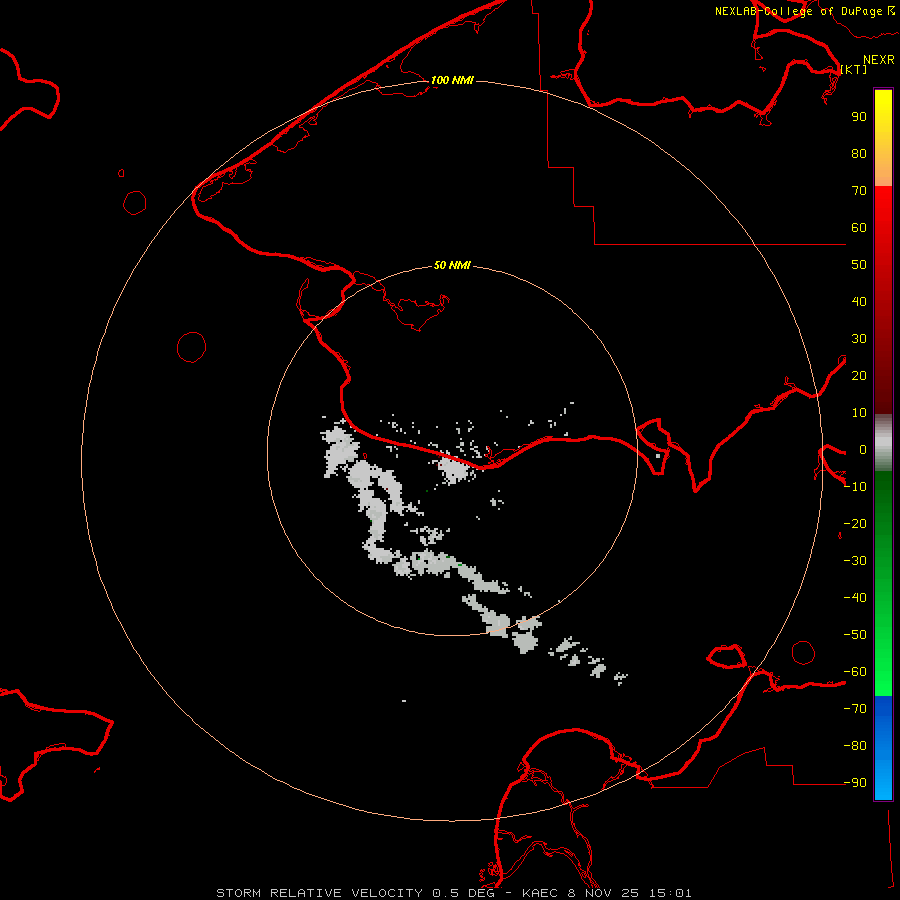900x900 pixels.
Task: Click the 70 value on velocity scale
Action: [x=859, y=191]
